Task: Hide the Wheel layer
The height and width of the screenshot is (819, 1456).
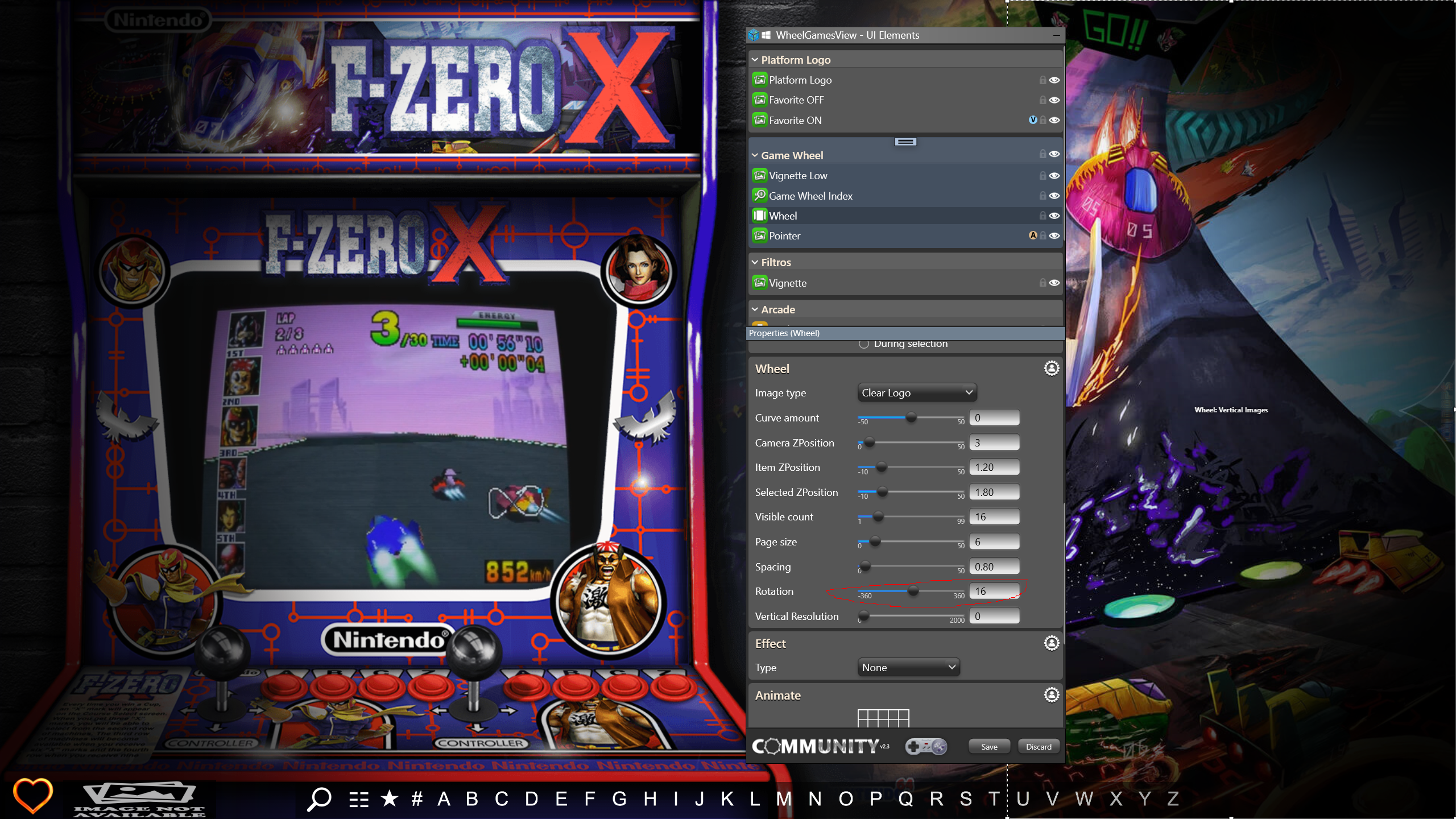Action: [1054, 216]
